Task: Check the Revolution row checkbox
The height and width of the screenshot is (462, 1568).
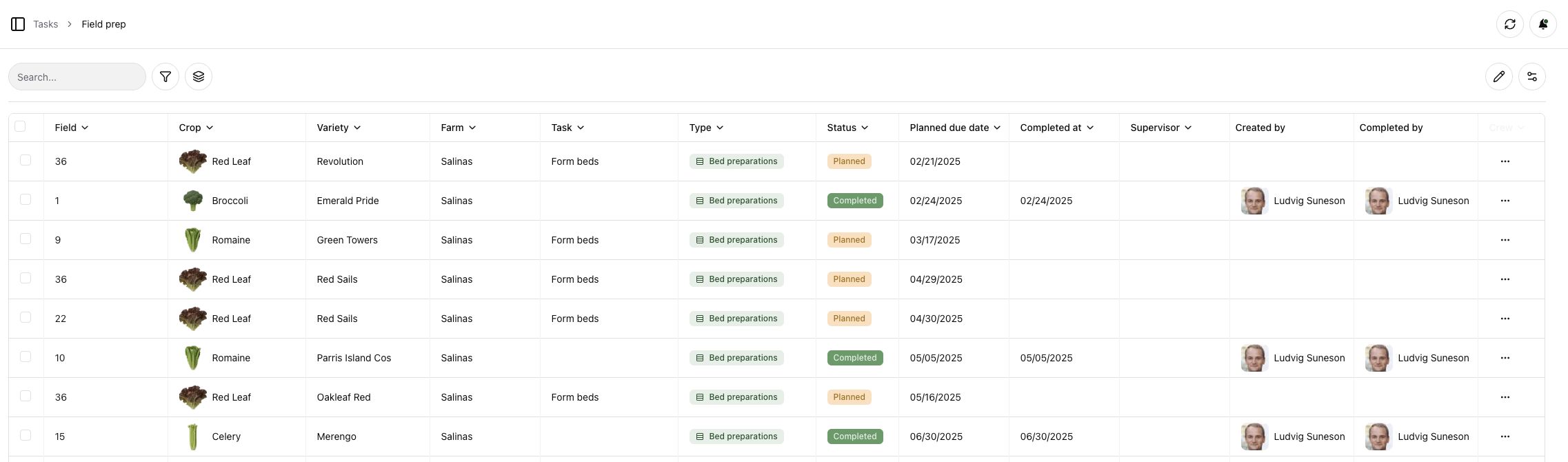Action: [x=26, y=160]
